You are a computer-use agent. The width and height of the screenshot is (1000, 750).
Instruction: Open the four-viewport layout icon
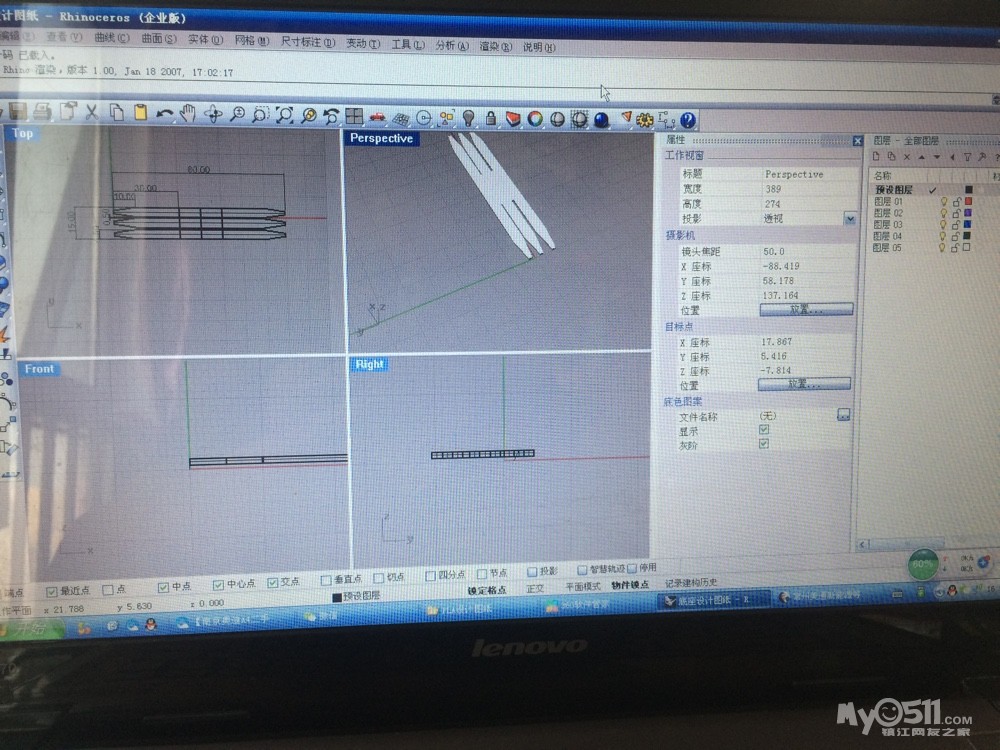tap(354, 117)
